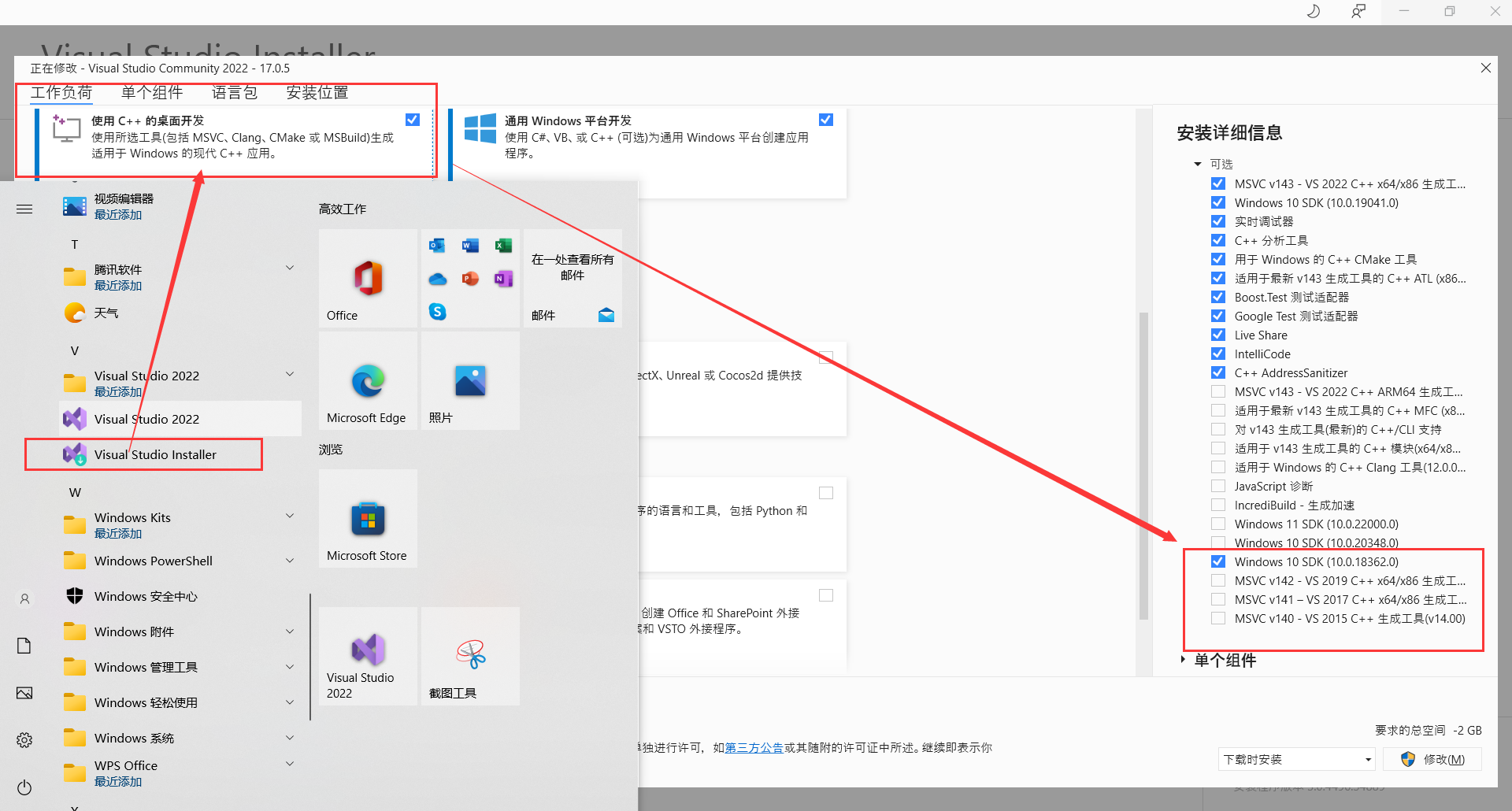This screenshot has height=811, width=1512.
Task: Open the Office tile
Action: tap(368, 278)
